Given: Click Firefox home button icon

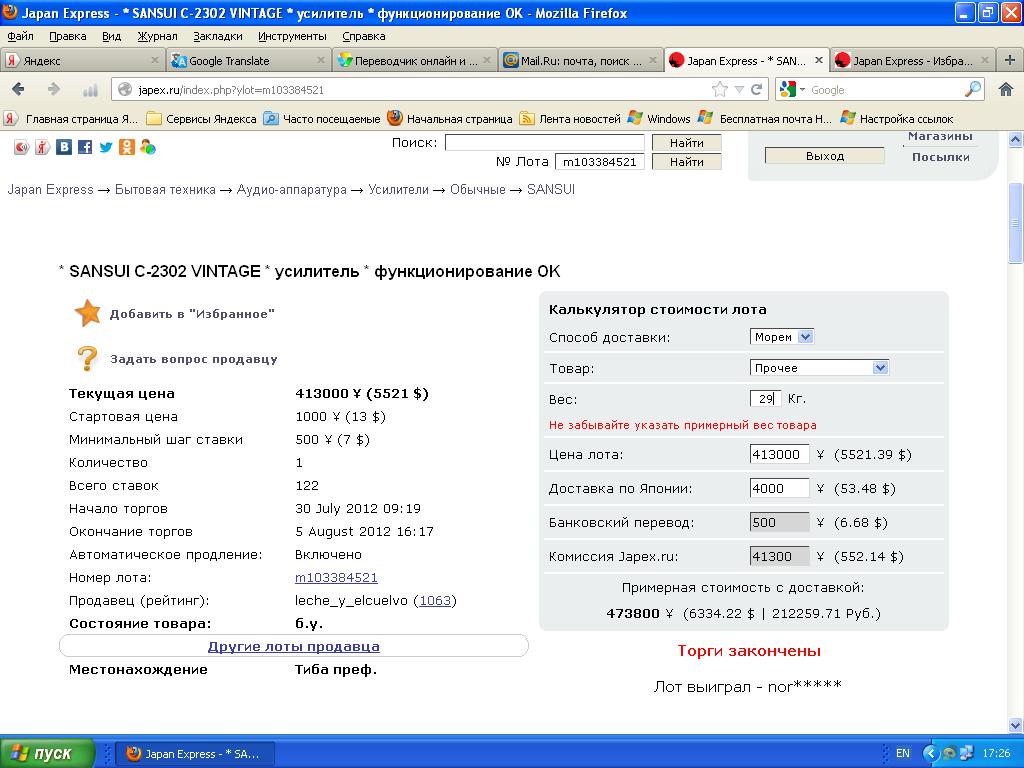Looking at the screenshot, I should [x=1006, y=90].
